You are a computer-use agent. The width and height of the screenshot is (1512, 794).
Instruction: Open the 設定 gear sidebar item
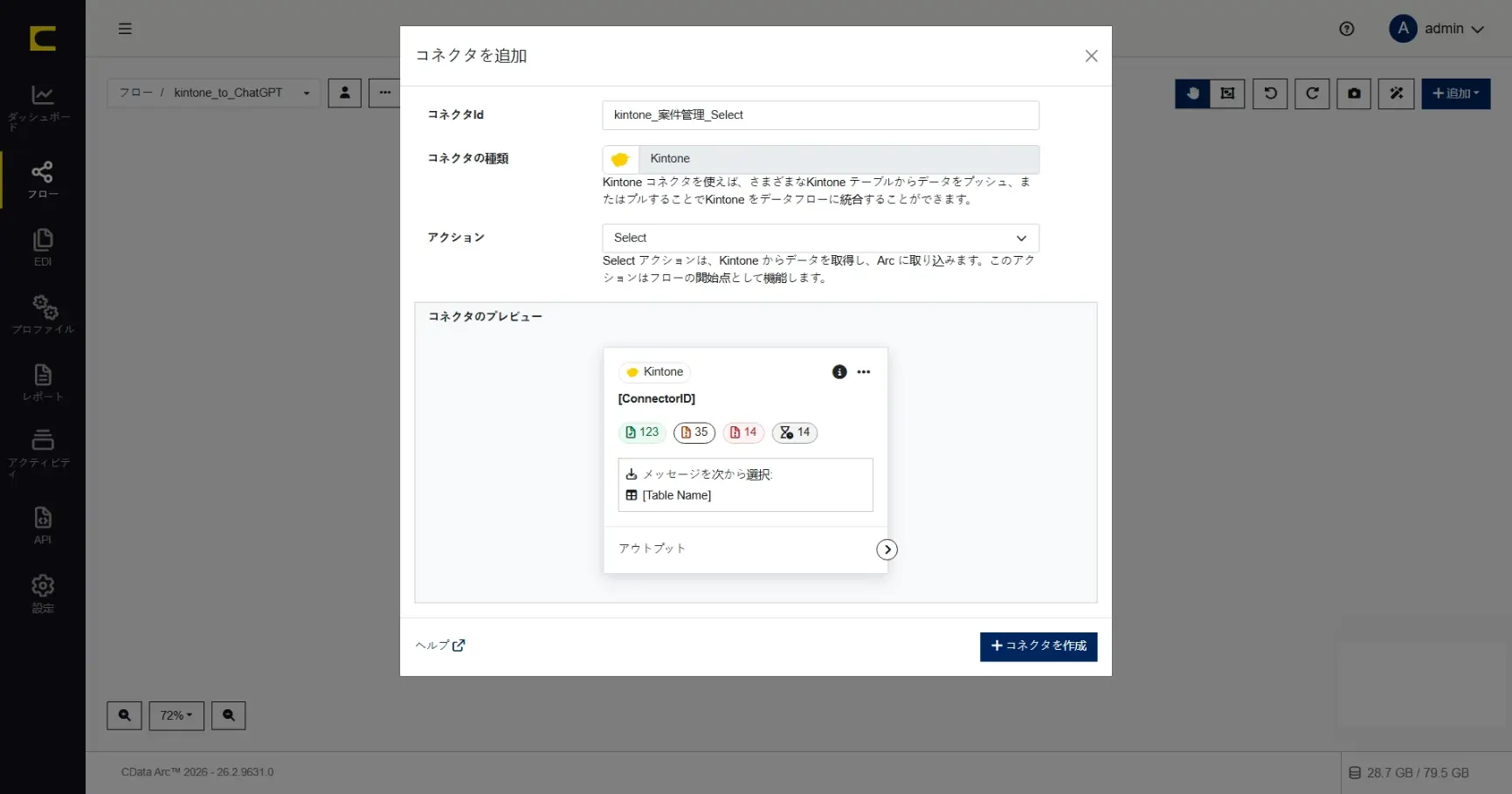click(42, 594)
